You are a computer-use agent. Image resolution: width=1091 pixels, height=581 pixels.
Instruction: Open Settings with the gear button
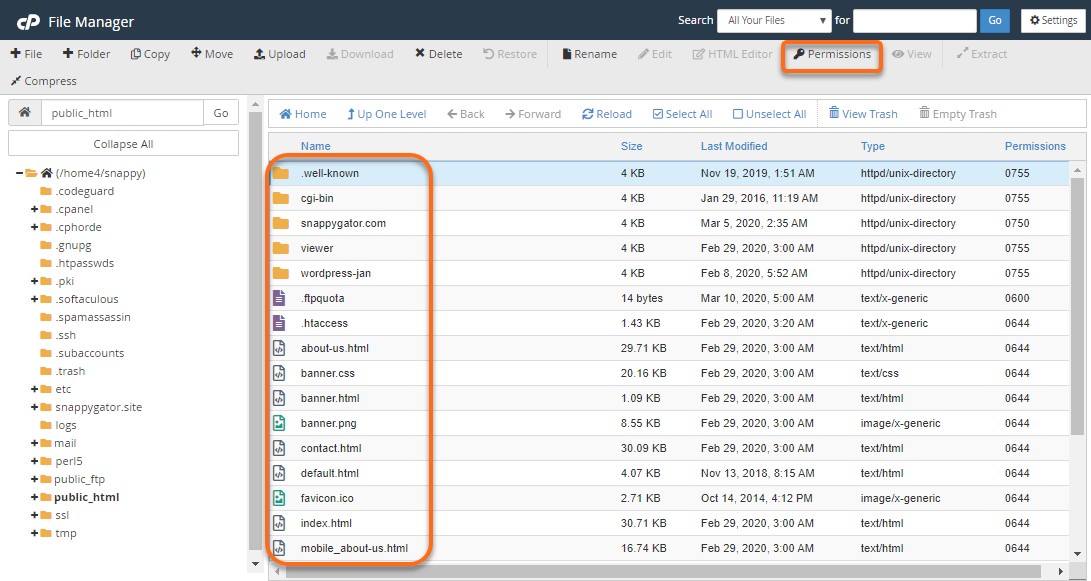click(x=1053, y=20)
